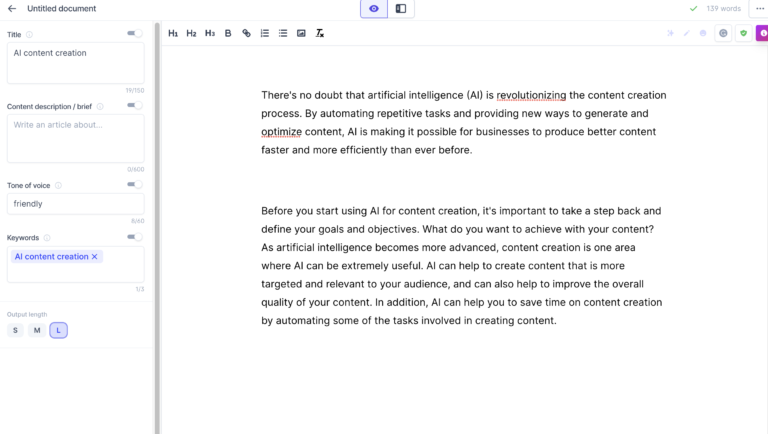This screenshot has width=768, height=434.
Task: Insert an image into the document
Action: 301,33
